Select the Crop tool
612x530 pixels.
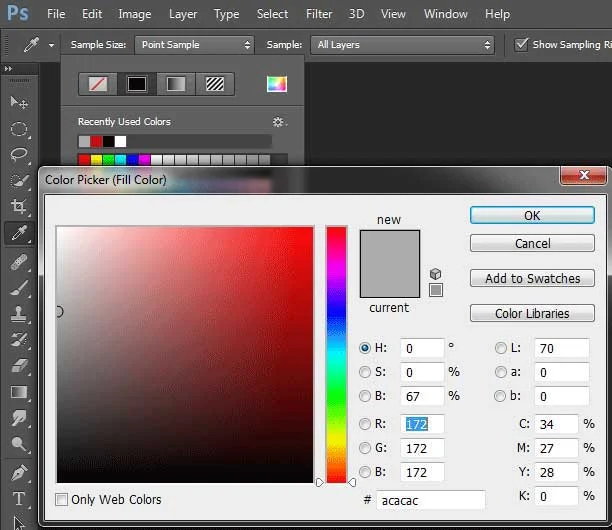[x=19, y=206]
